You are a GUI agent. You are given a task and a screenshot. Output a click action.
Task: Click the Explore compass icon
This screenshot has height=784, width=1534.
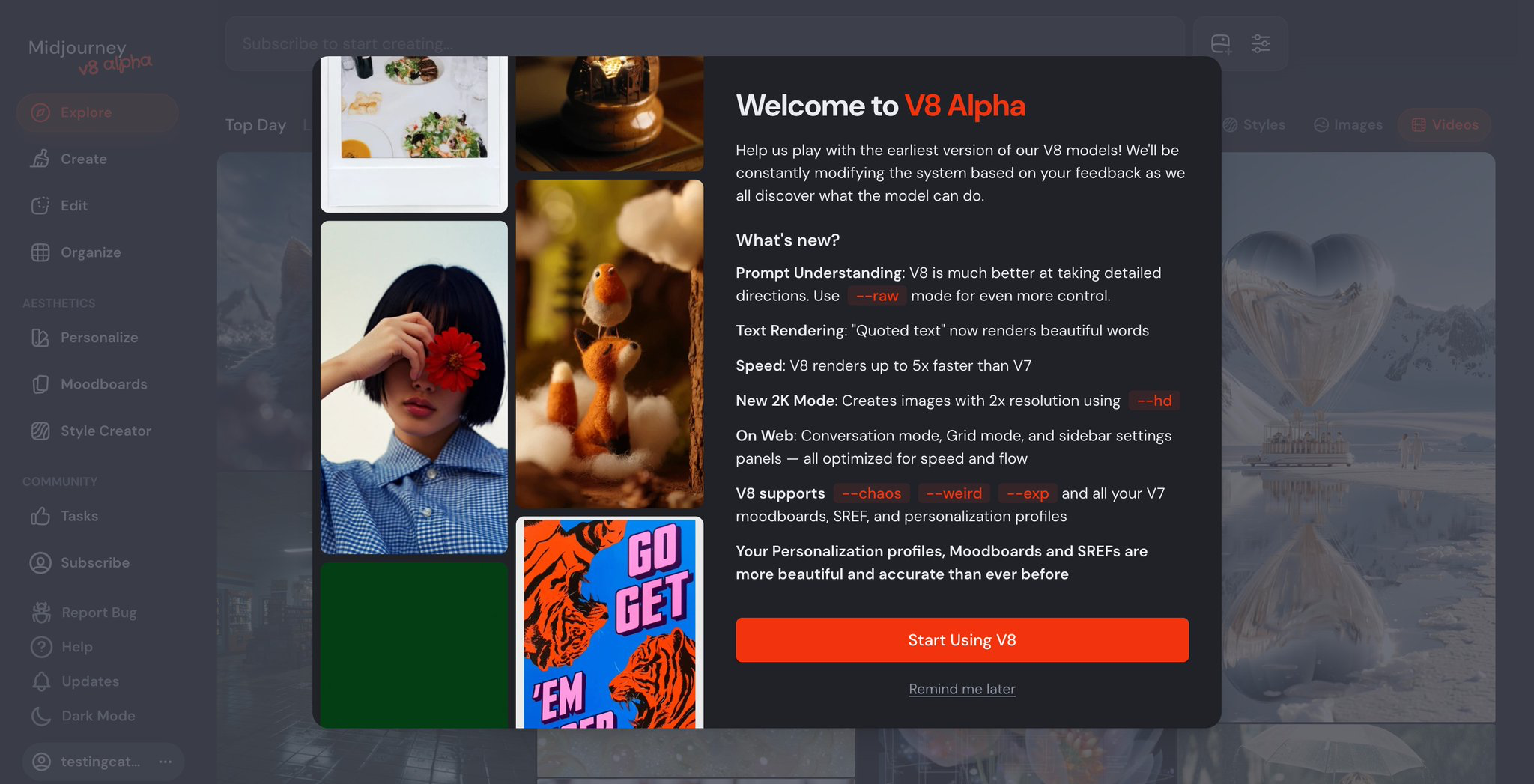click(40, 112)
